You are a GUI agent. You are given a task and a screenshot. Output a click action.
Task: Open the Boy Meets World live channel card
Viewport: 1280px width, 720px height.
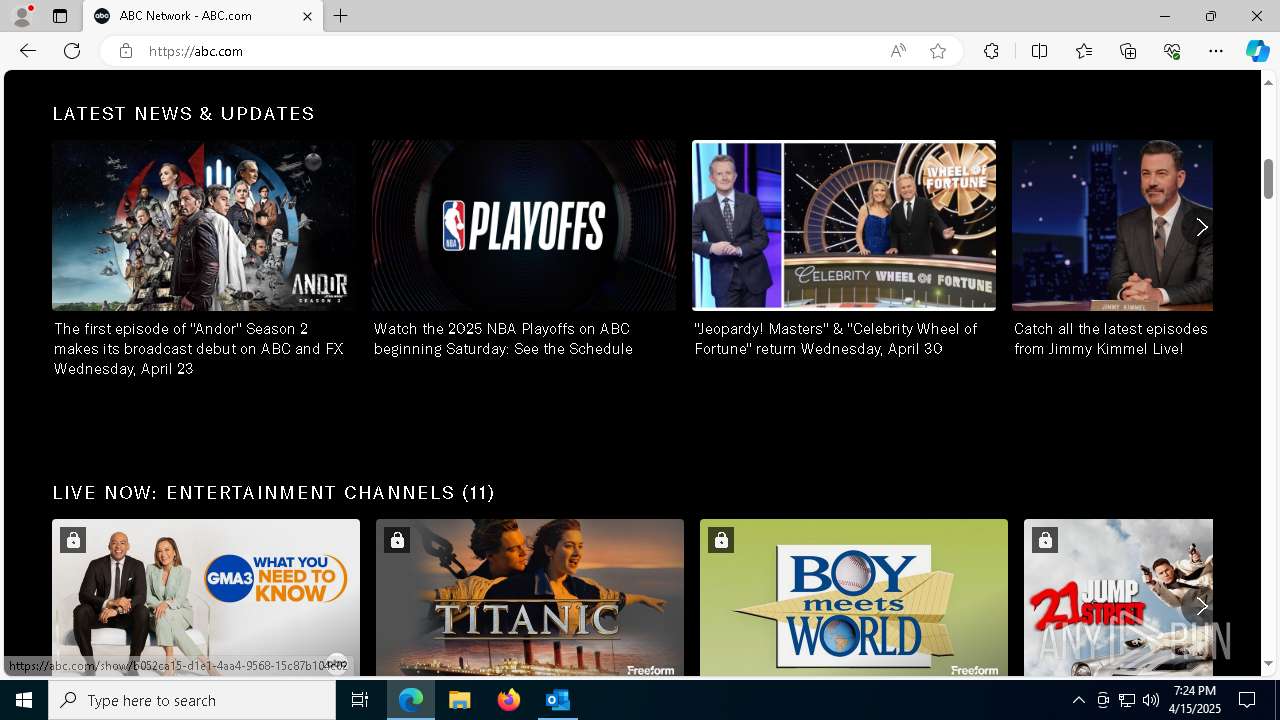point(854,597)
